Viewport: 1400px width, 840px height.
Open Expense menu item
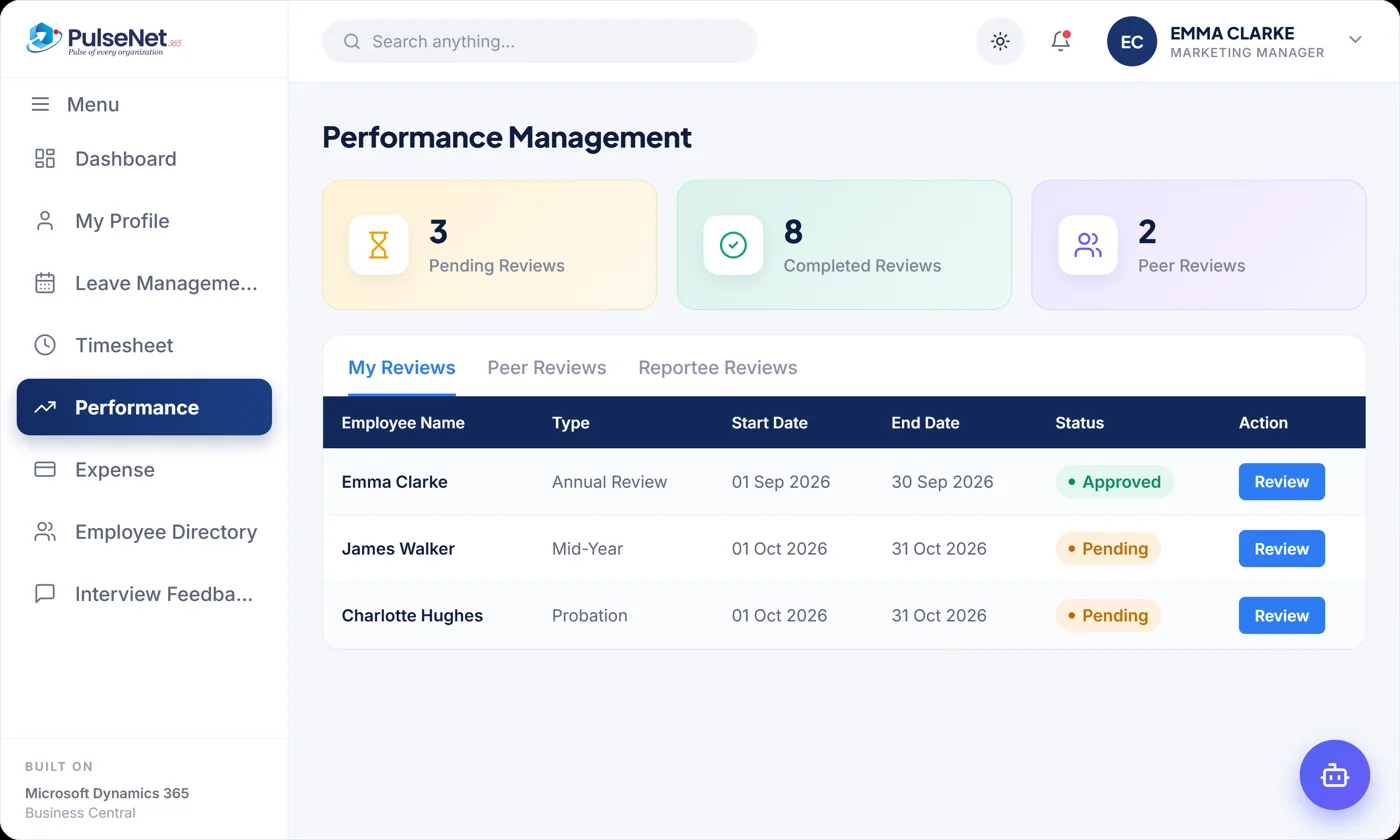tap(144, 469)
